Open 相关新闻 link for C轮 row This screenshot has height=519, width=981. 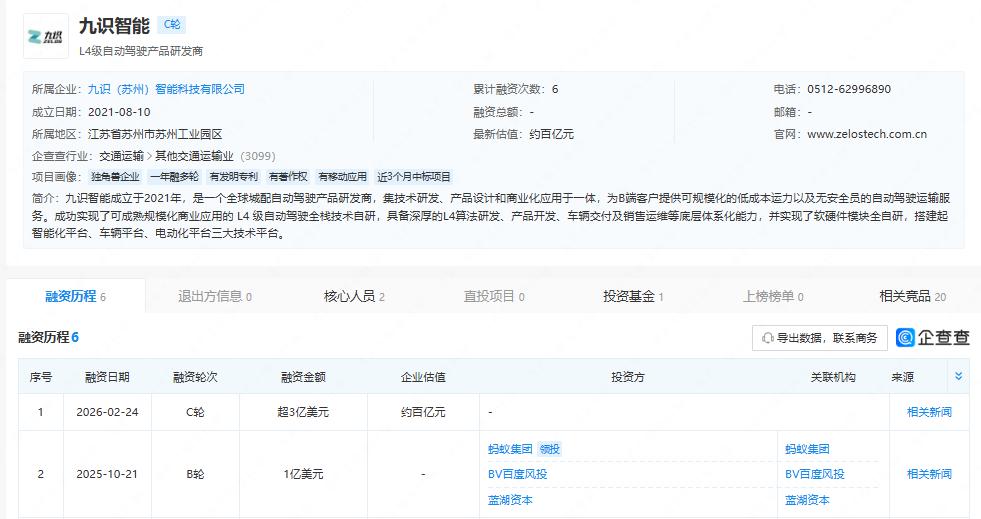coord(929,412)
